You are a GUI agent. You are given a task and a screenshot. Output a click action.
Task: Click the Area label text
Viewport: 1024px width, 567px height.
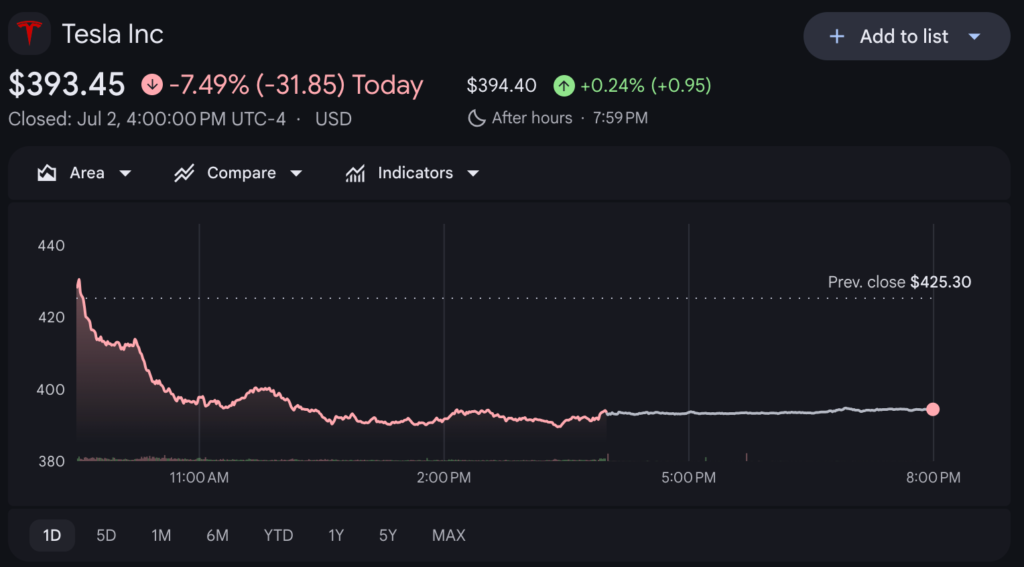click(x=87, y=173)
